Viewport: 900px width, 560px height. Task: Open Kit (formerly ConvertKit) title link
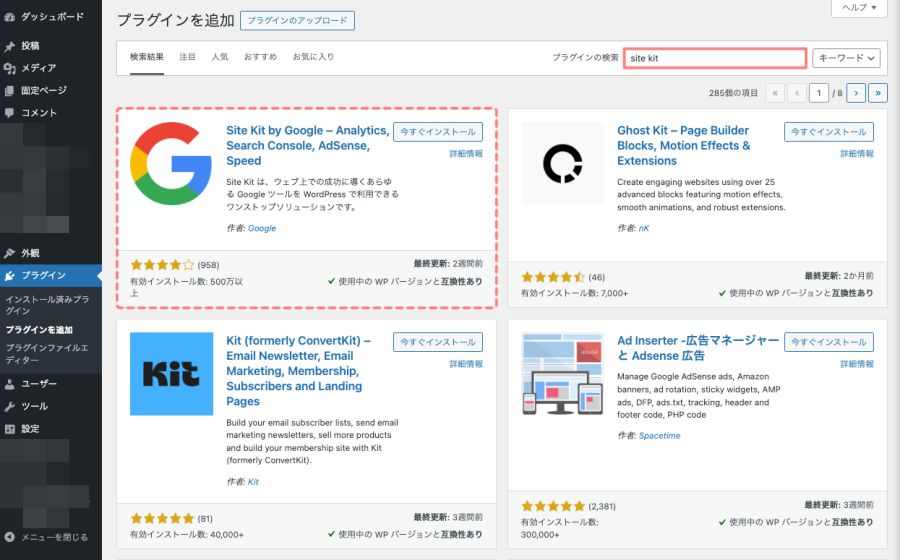coord(298,371)
